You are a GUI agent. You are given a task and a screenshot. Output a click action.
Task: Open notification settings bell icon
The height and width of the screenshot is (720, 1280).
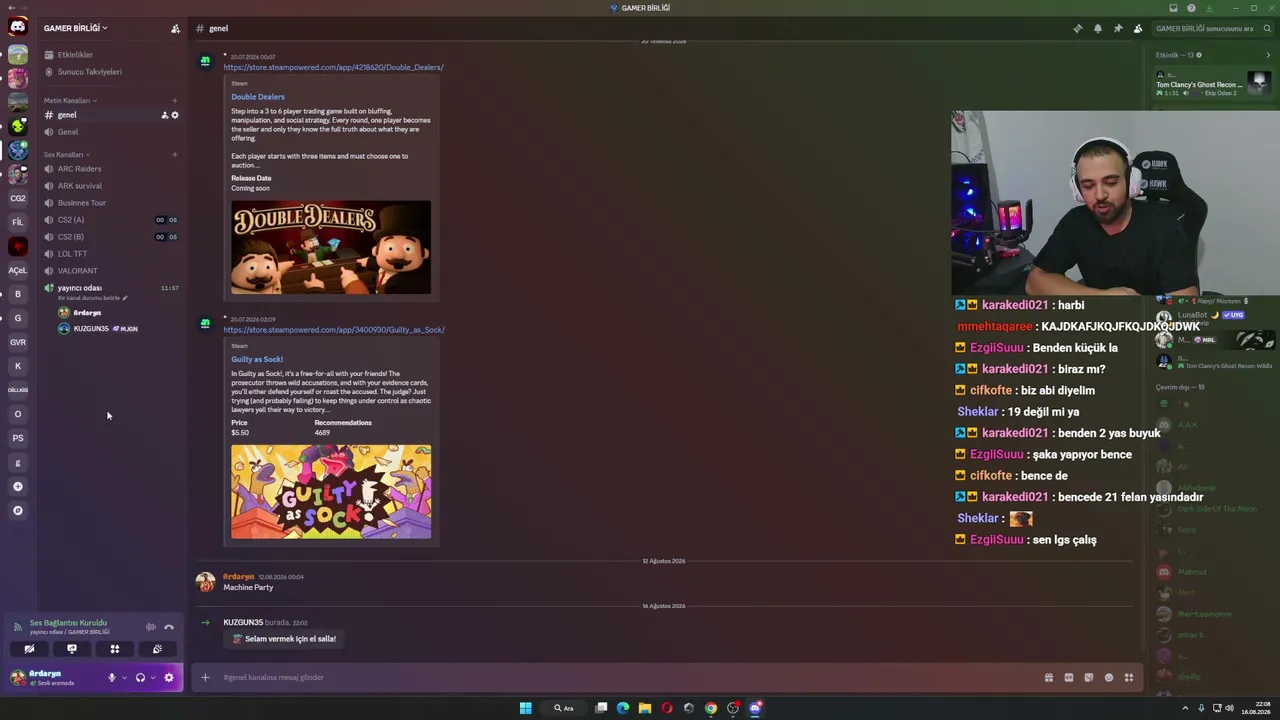click(1097, 28)
